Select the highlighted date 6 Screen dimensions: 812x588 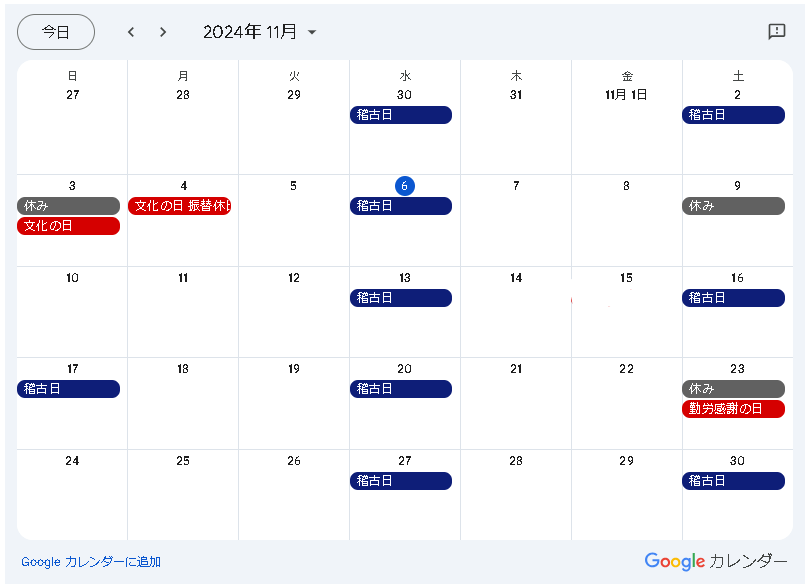(404, 186)
